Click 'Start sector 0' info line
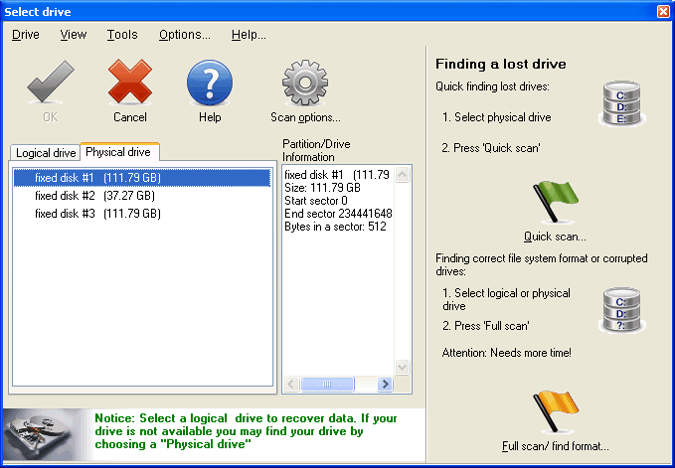 316,201
